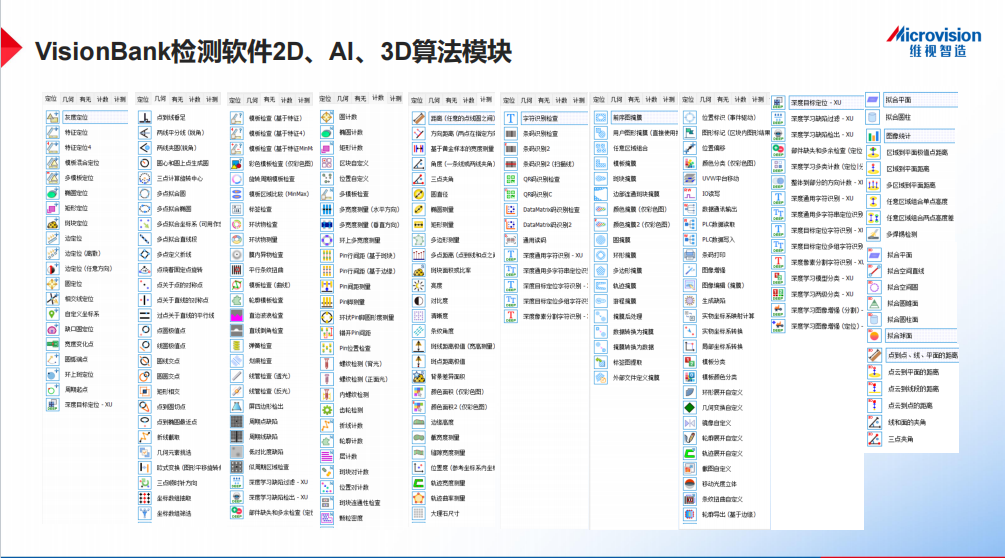Click the DataMatrix码识别检查 icon
This screenshot has width=1005, height=558.
point(511,209)
